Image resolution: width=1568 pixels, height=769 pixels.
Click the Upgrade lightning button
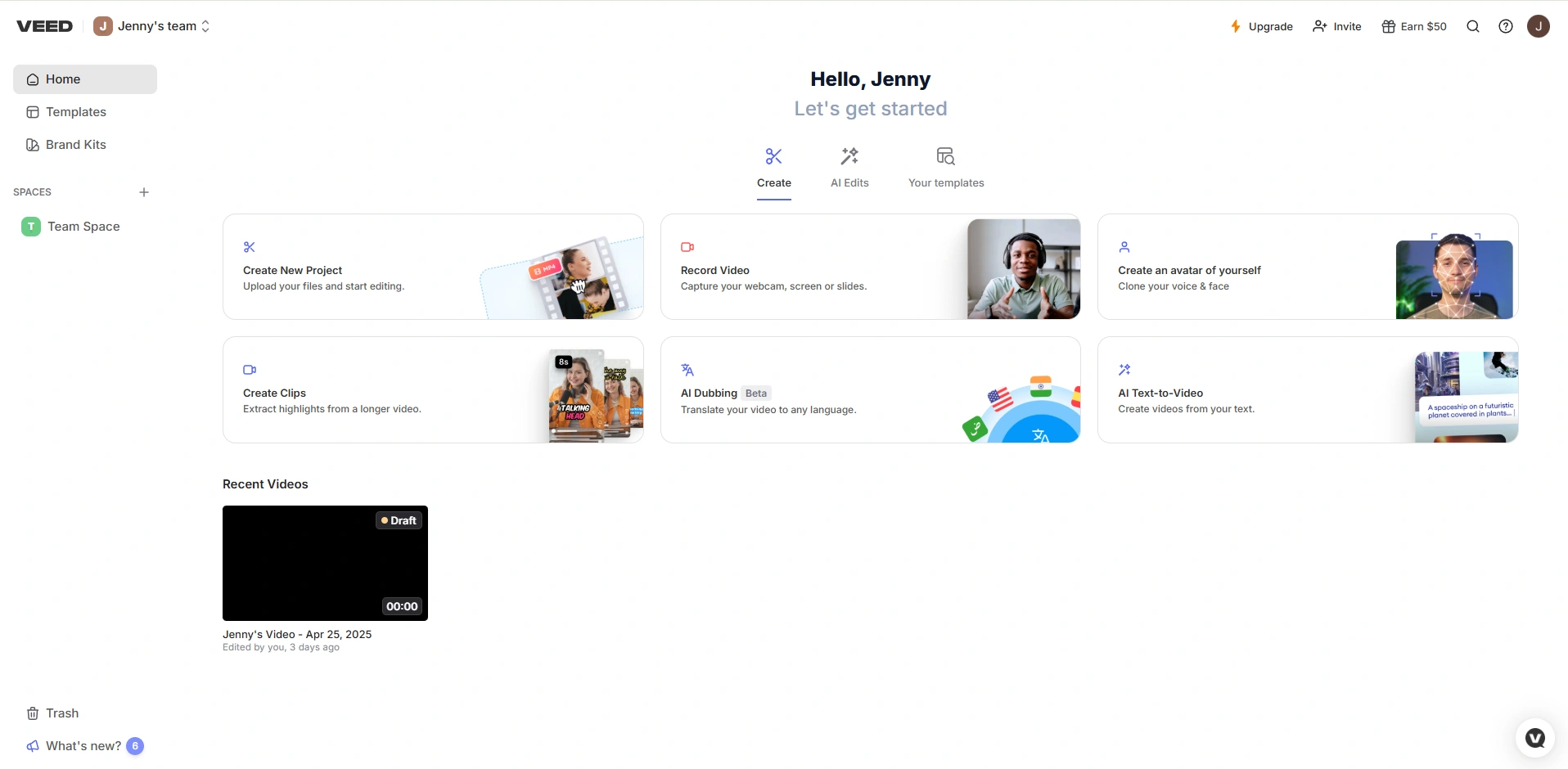point(1261,26)
